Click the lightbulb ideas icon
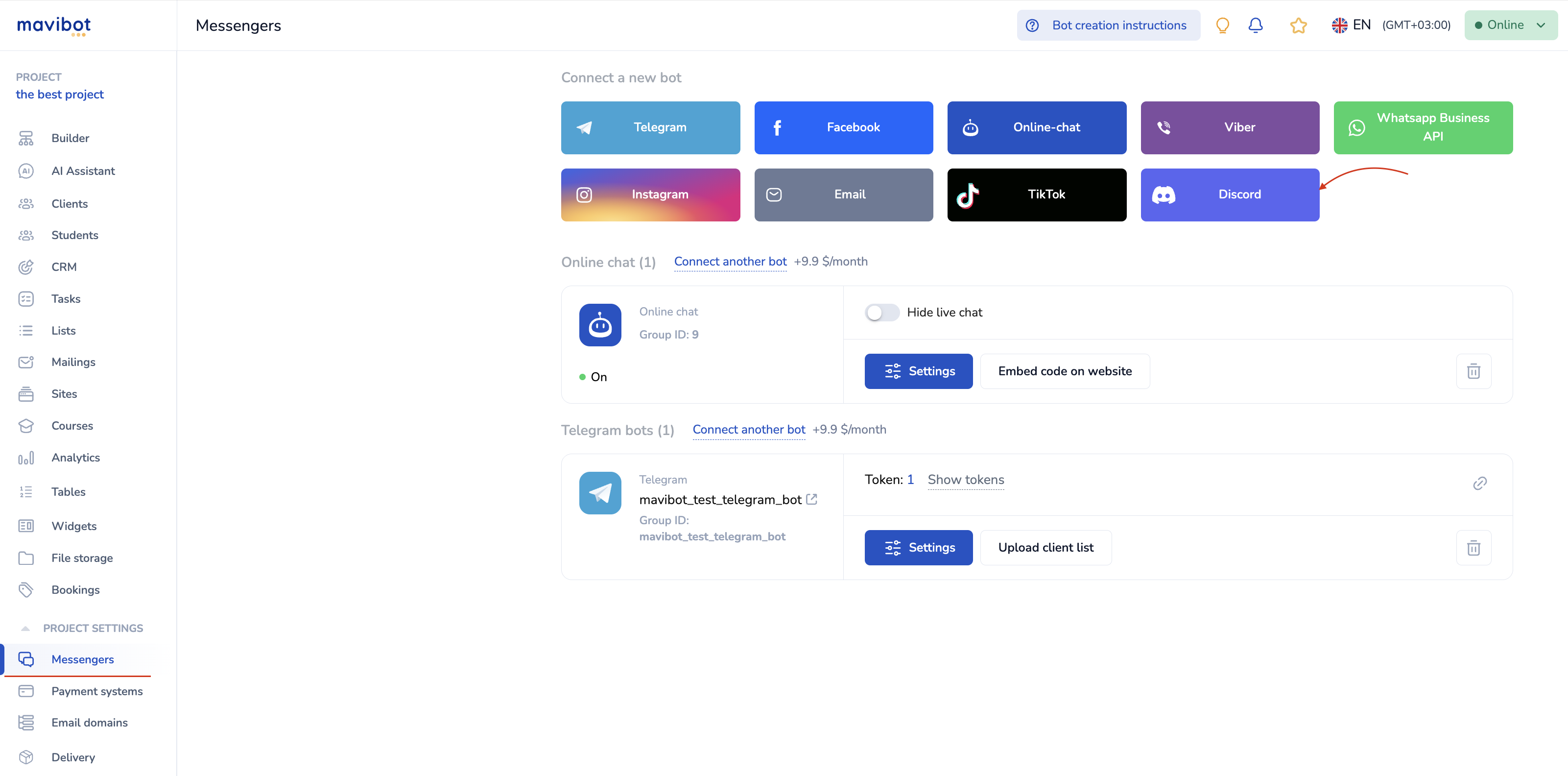Image resolution: width=1568 pixels, height=776 pixels. pyautogui.click(x=1222, y=25)
